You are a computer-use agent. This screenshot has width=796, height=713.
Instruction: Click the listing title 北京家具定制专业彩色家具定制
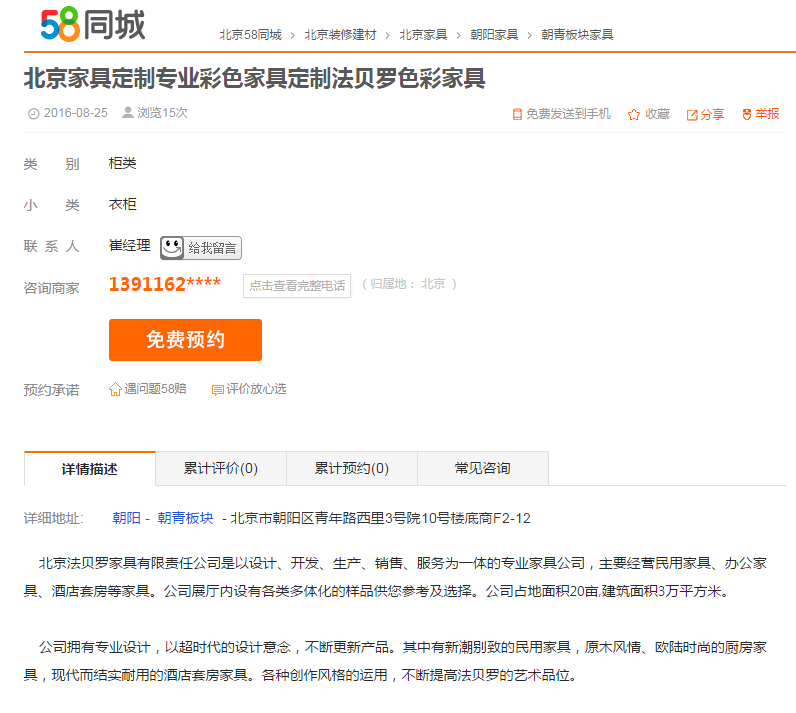(254, 79)
